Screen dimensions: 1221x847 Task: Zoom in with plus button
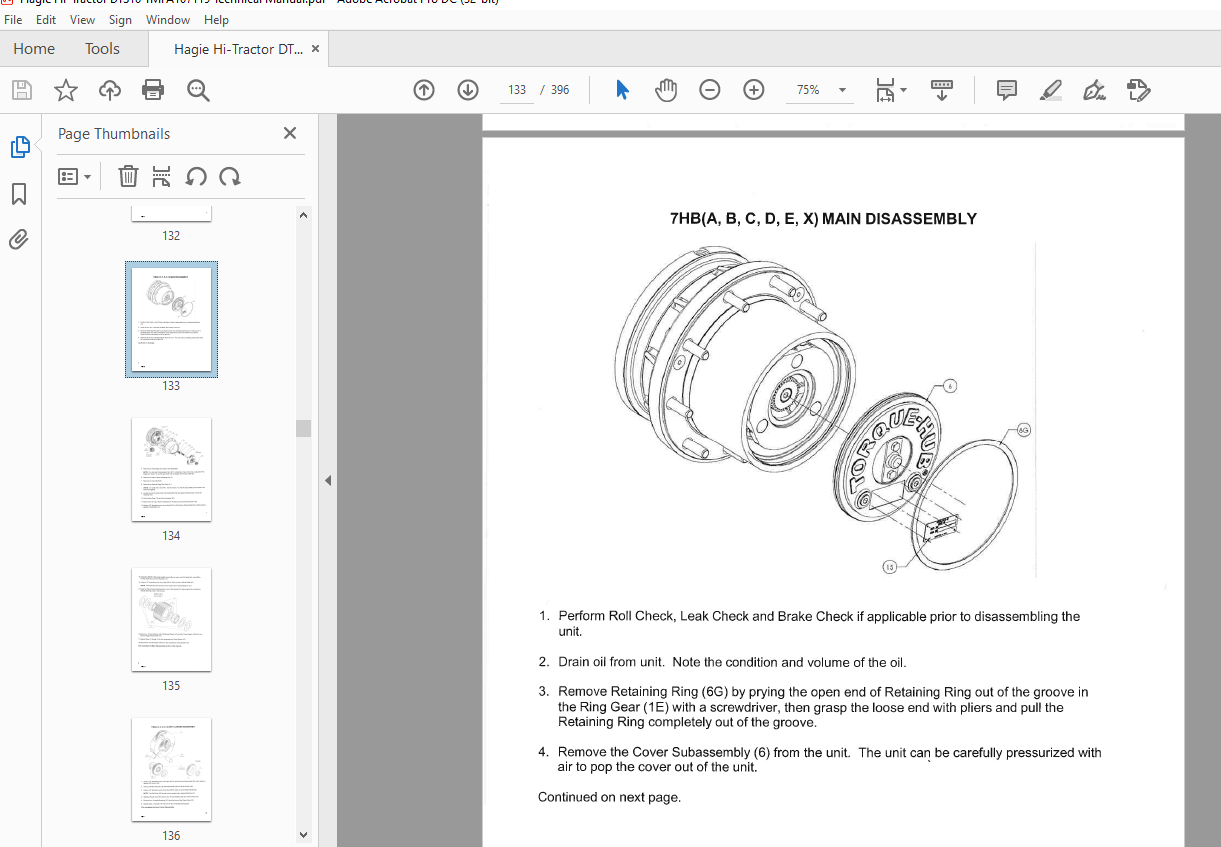[754, 90]
